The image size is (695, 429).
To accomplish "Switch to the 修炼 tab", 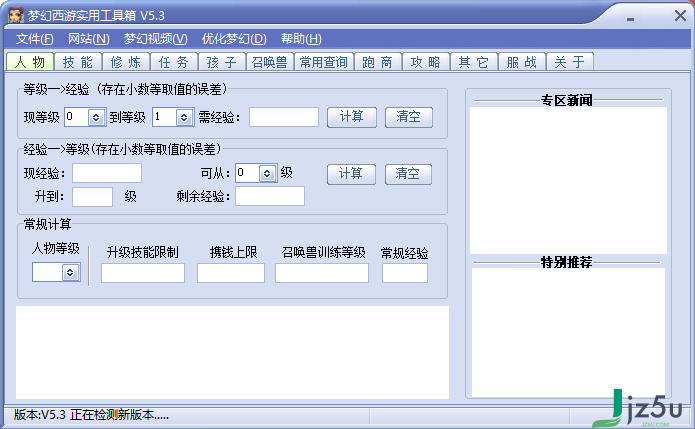I will (126, 62).
